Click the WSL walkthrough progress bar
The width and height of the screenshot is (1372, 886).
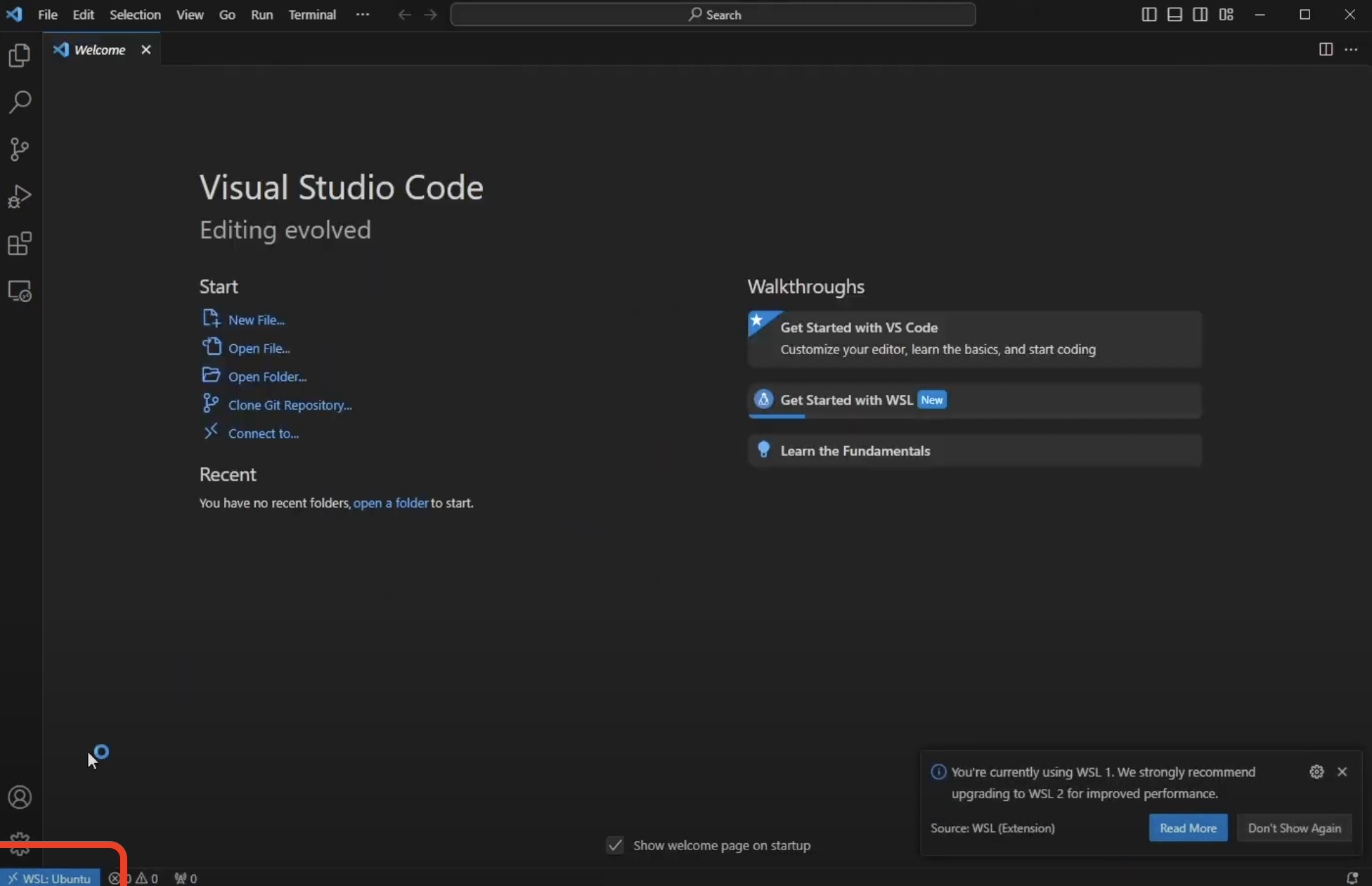(777, 417)
